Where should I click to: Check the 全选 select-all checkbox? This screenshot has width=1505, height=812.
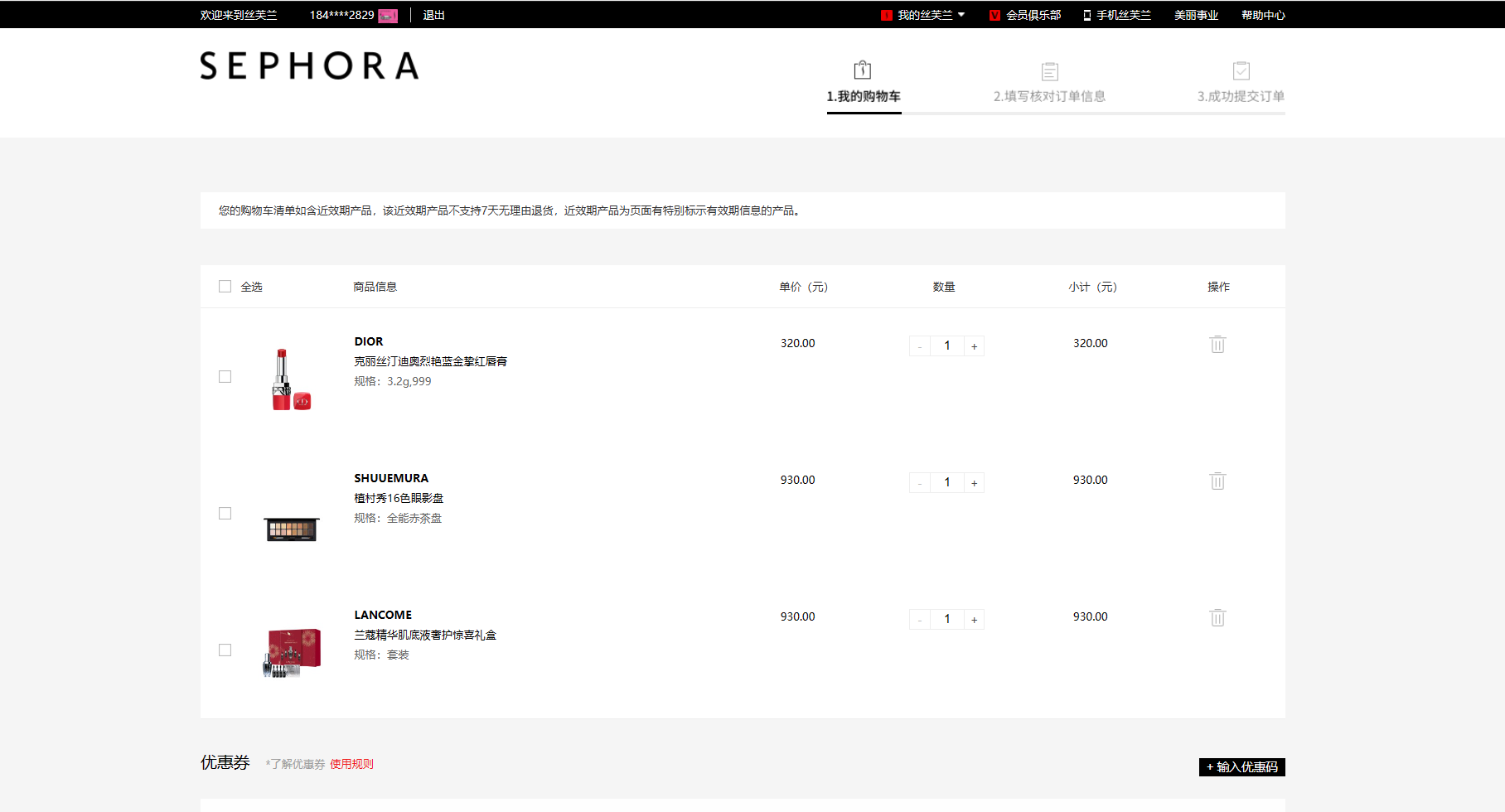pos(225,287)
